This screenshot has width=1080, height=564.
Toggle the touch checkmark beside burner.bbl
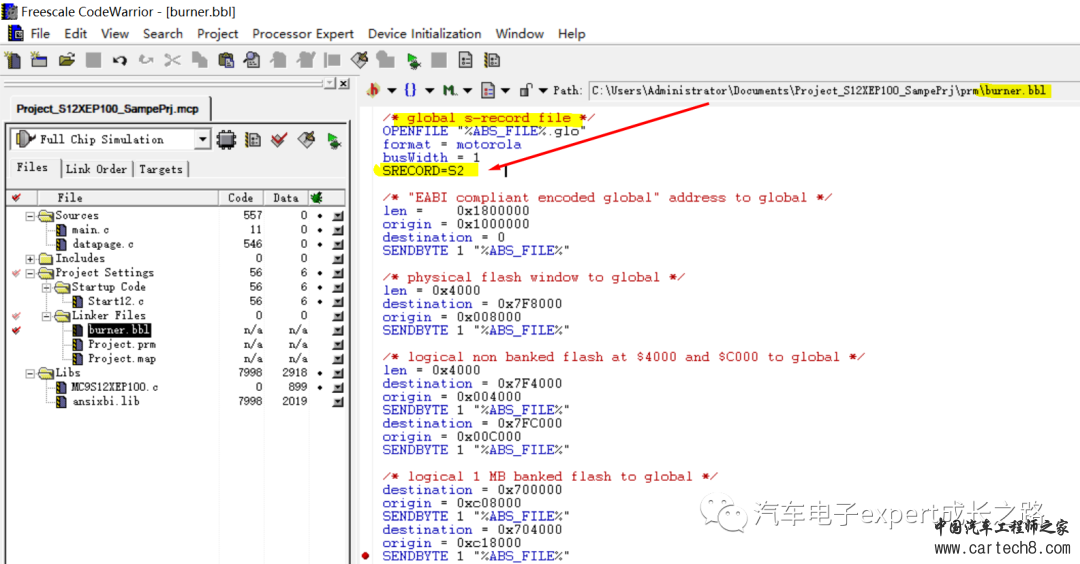(17, 330)
